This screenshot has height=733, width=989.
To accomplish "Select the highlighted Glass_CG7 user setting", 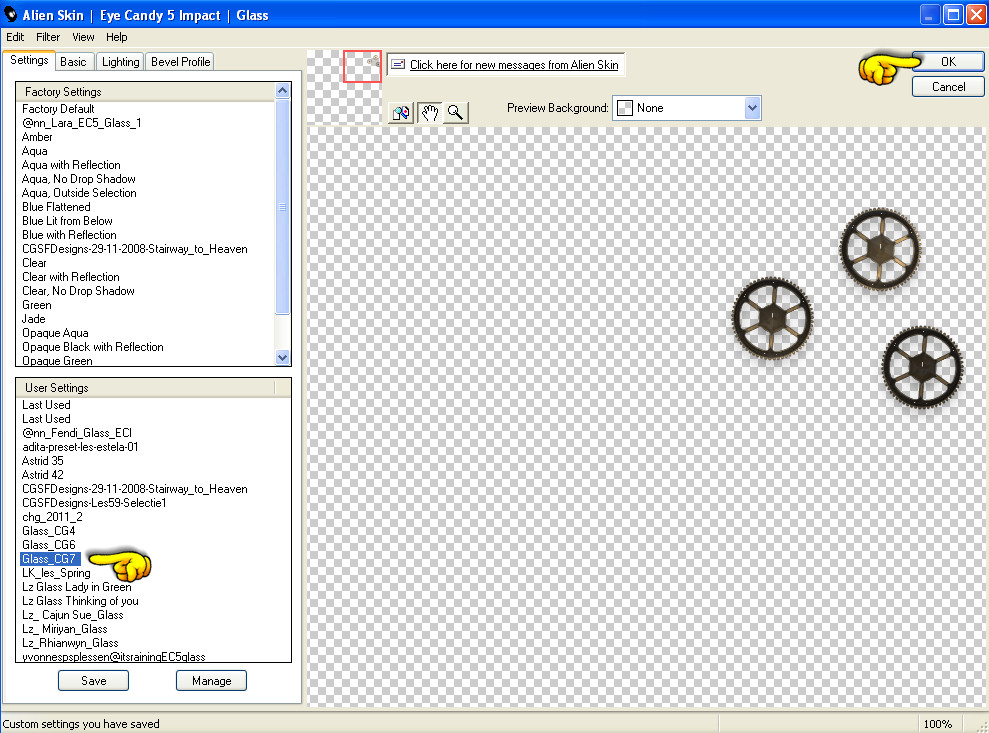I will pyautogui.click(x=50, y=559).
